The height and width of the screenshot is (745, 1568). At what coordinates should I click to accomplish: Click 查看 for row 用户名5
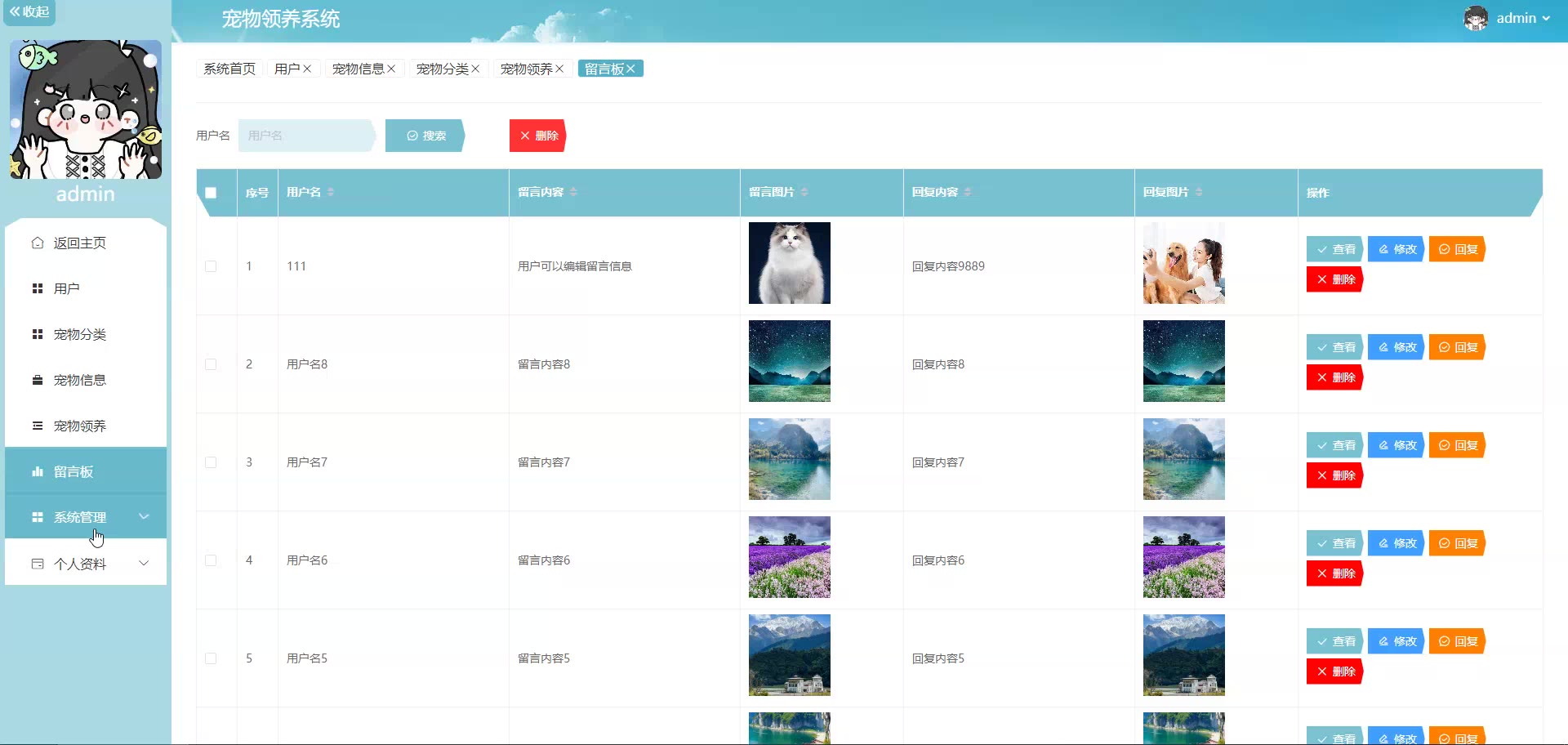1335,641
